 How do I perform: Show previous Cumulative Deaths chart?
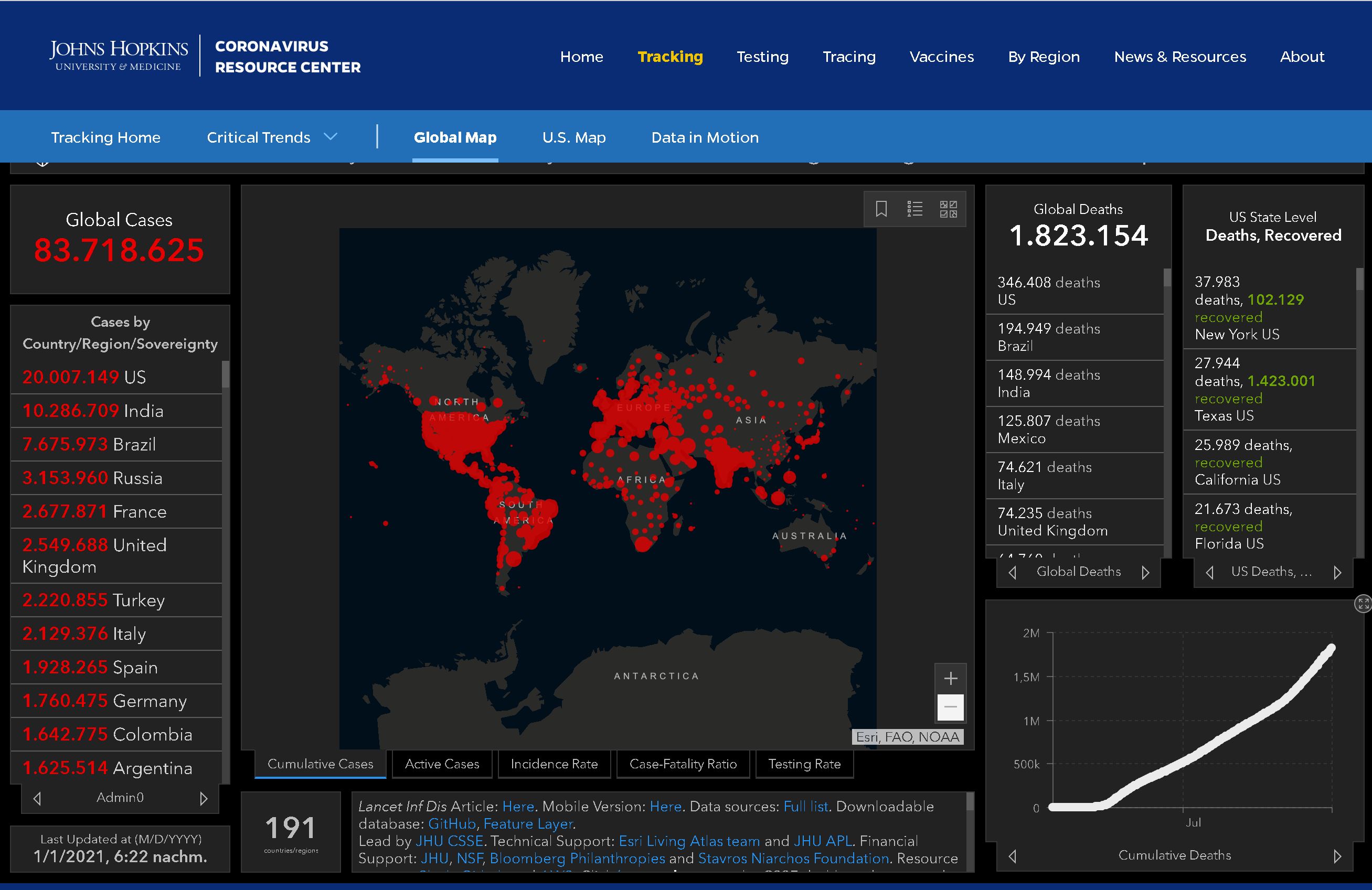pos(1012,856)
